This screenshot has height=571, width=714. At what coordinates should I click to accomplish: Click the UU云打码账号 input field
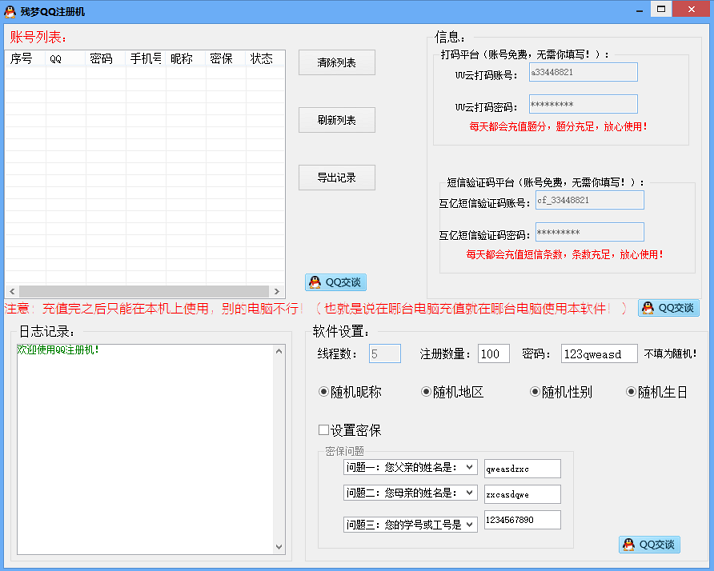coord(583,72)
